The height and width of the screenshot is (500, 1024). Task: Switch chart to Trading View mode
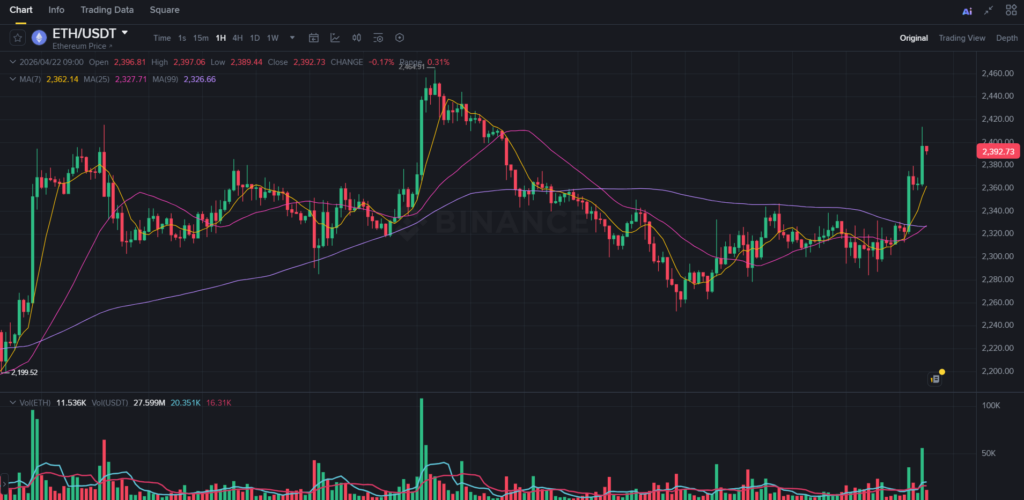[962, 38]
